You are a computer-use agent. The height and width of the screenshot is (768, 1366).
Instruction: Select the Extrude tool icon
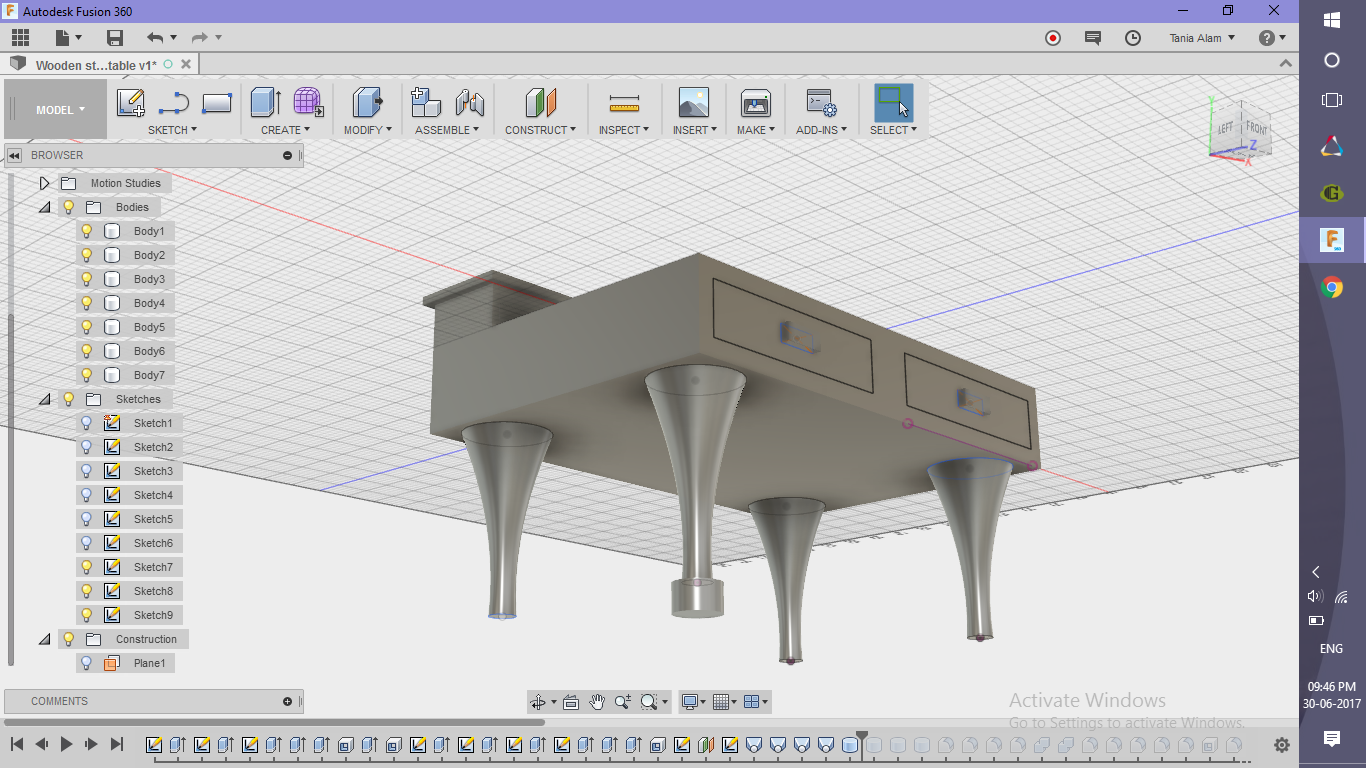[265, 103]
